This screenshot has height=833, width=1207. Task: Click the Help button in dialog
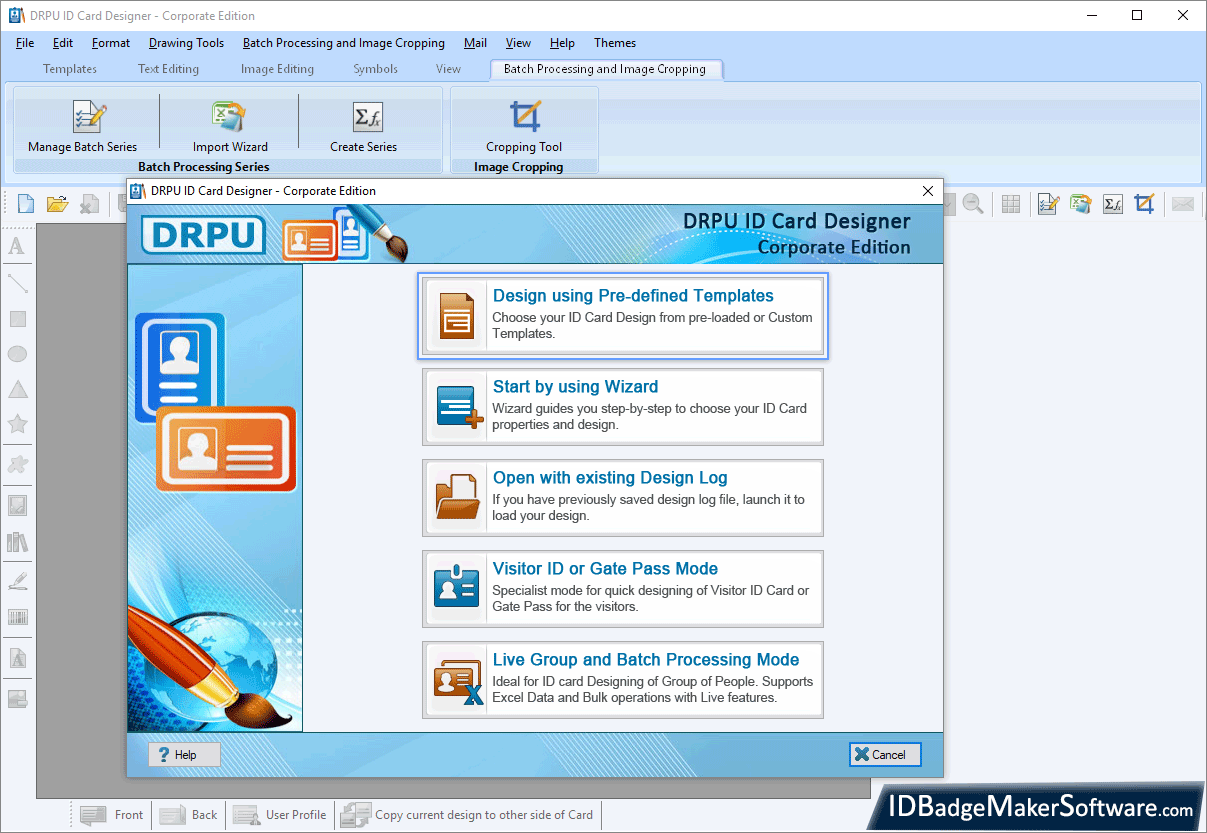click(x=184, y=755)
